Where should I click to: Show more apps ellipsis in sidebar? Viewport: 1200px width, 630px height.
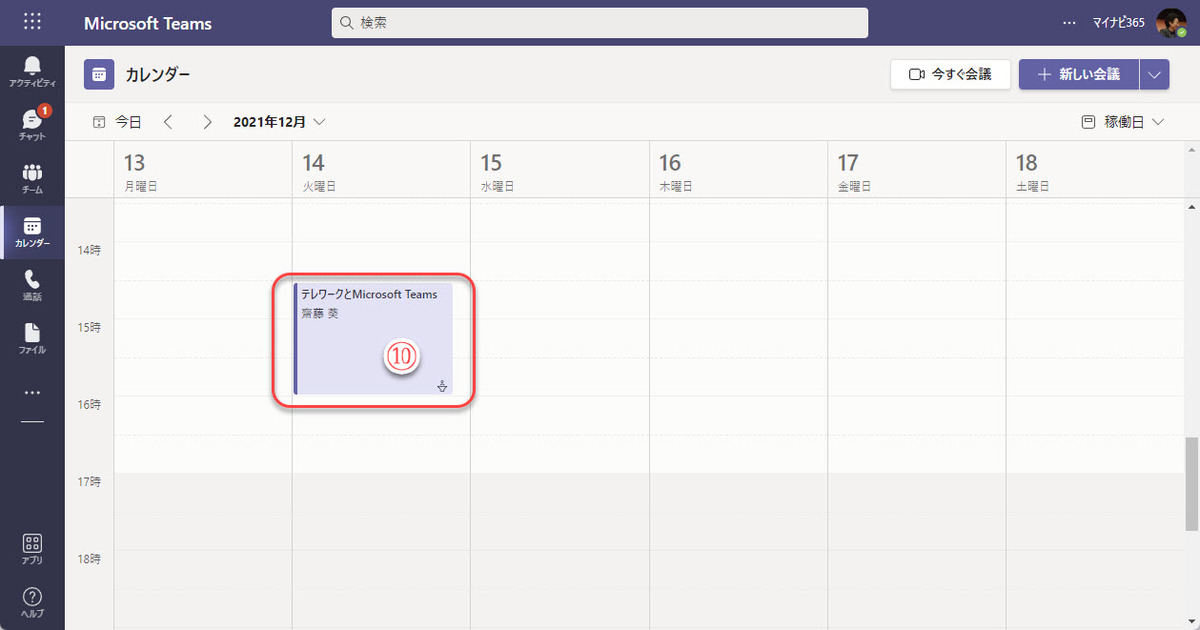tap(32, 393)
